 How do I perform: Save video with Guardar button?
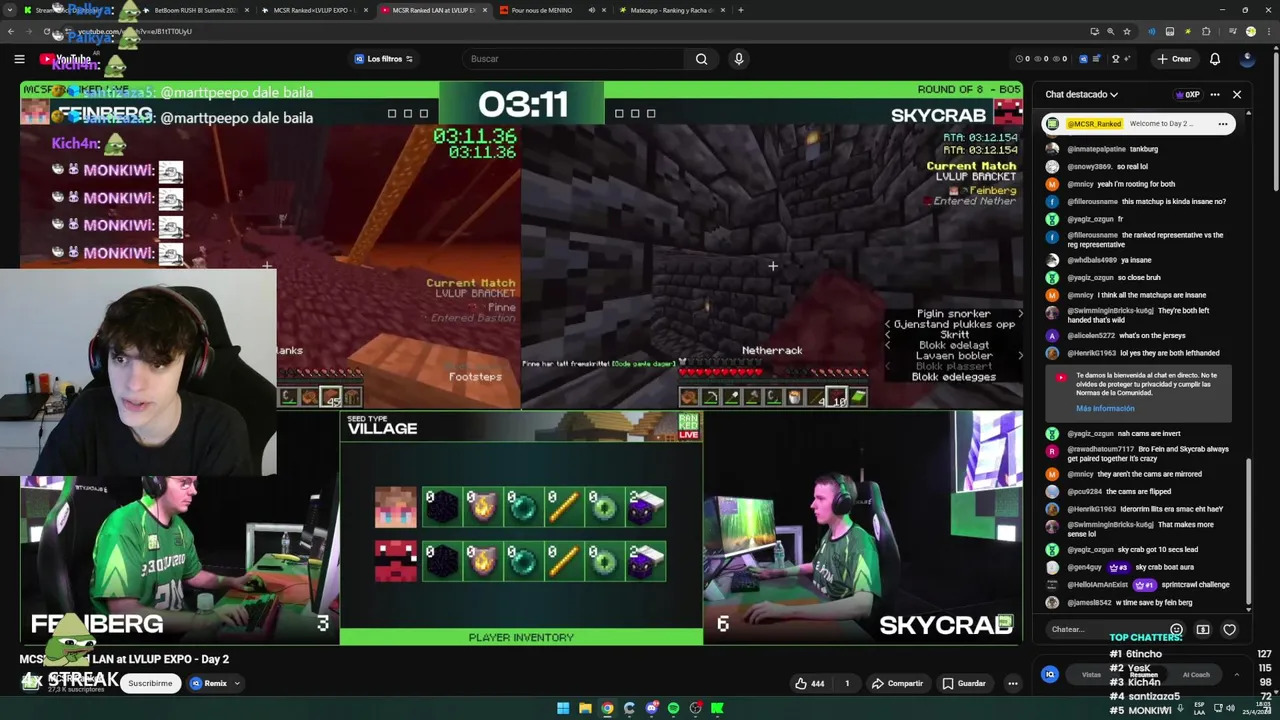coord(964,683)
